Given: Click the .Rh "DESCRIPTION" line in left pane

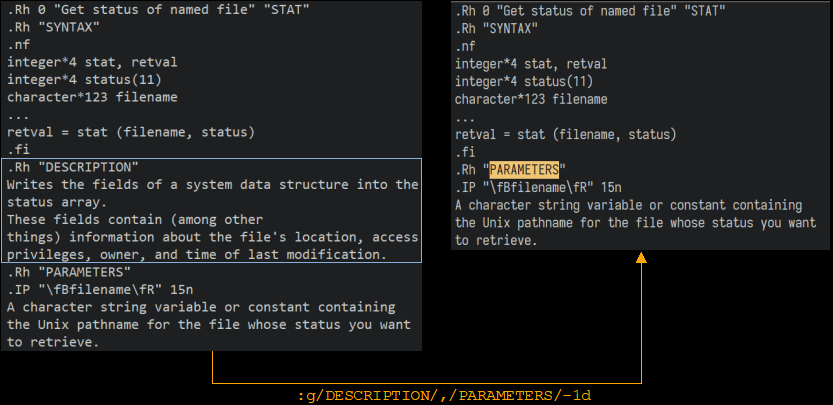Looking at the screenshot, I should (x=72, y=167).
